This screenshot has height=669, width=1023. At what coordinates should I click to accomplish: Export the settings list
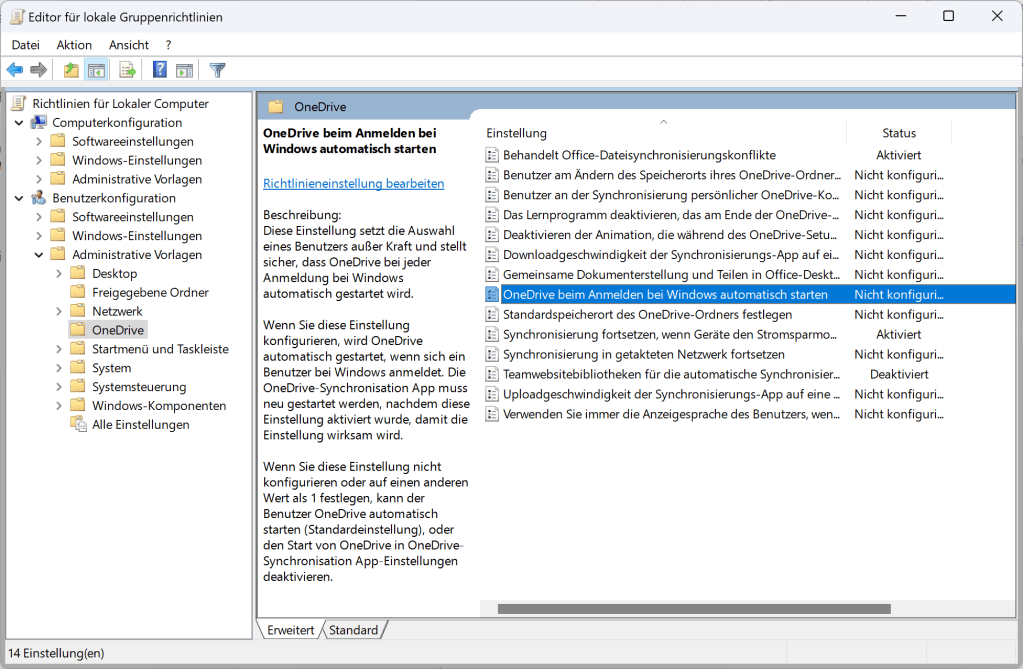(x=125, y=69)
